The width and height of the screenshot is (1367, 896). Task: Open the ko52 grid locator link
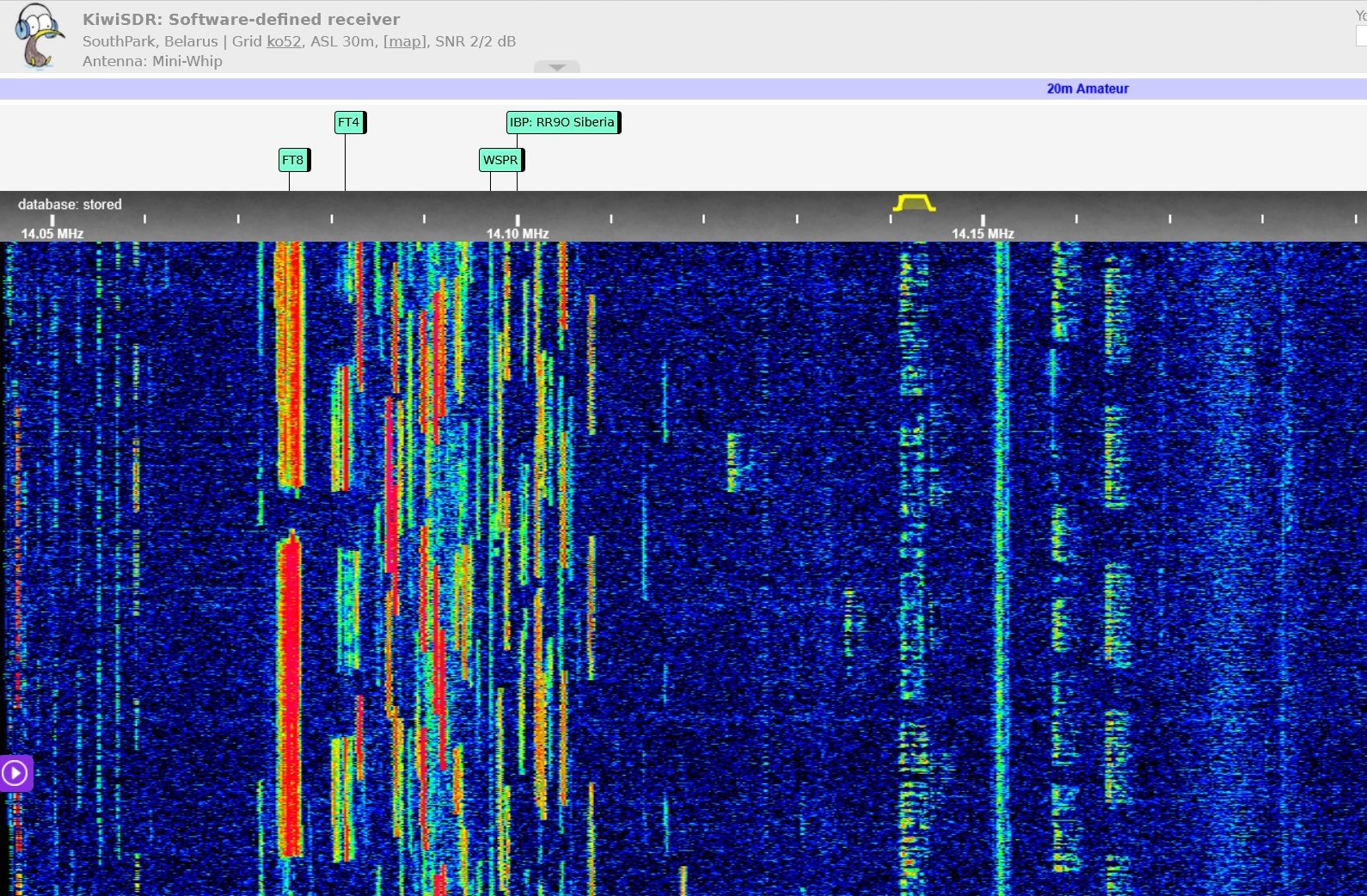pos(284,41)
